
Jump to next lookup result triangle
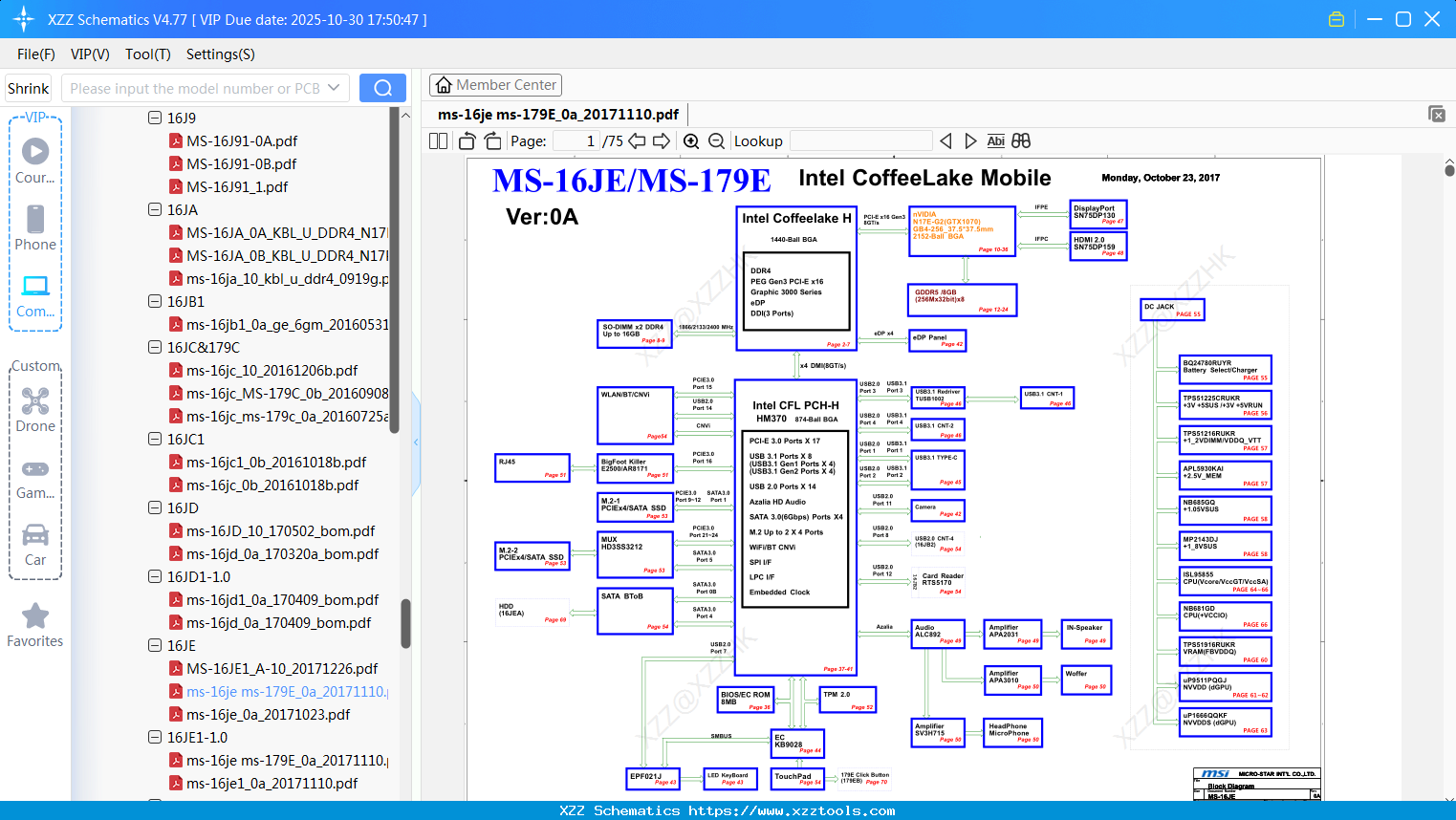pyautogui.click(x=970, y=140)
